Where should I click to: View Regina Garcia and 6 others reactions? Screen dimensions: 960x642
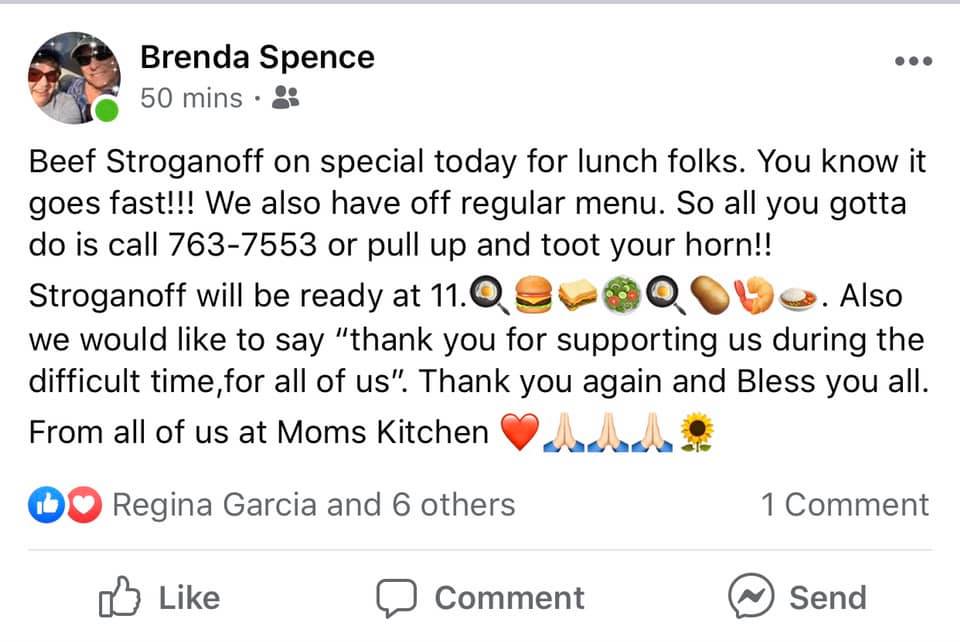click(x=313, y=505)
